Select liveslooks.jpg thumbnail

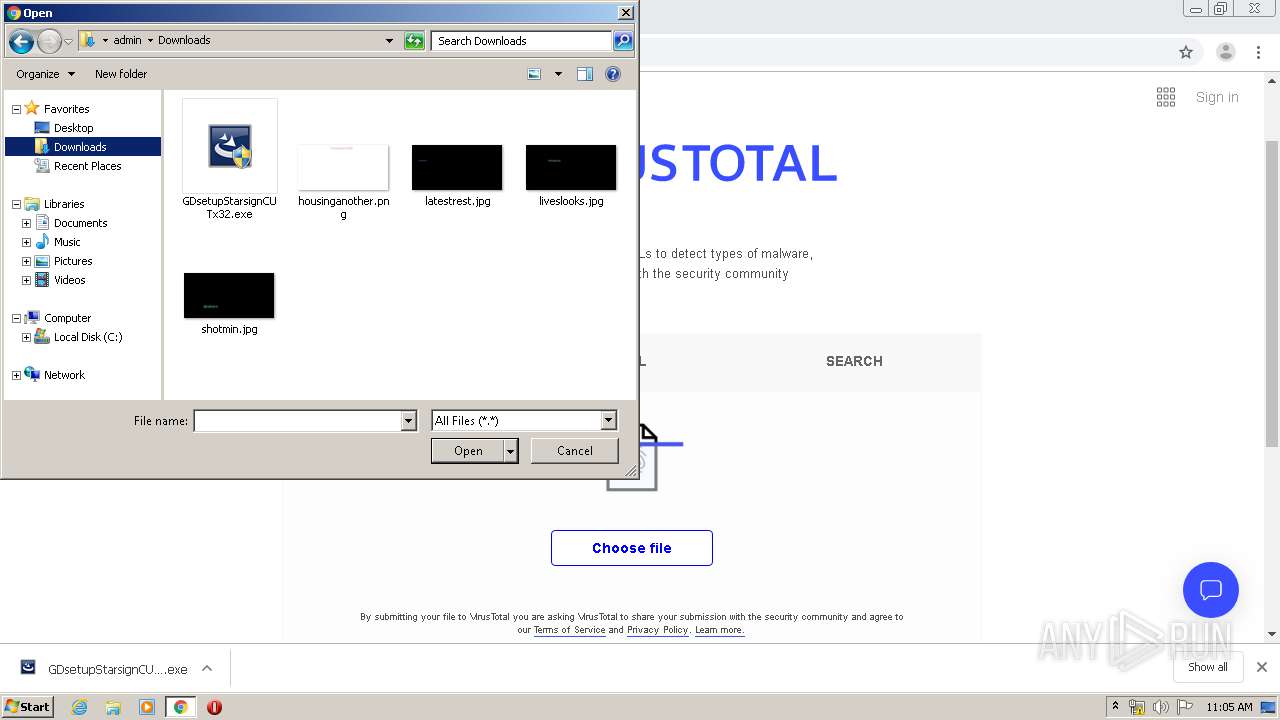[571, 167]
